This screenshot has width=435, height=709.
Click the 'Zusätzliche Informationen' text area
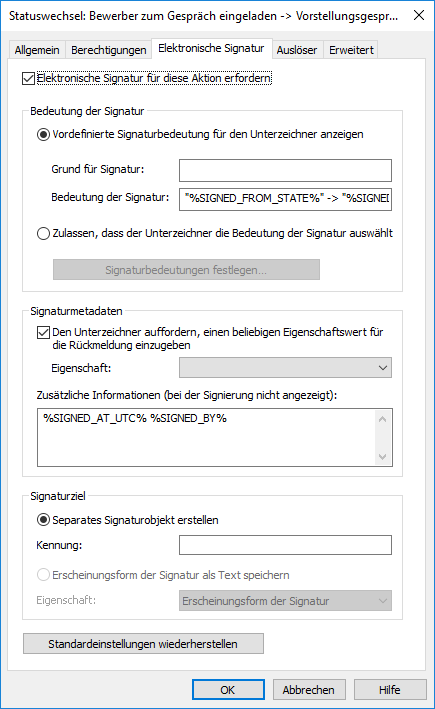tap(207, 437)
